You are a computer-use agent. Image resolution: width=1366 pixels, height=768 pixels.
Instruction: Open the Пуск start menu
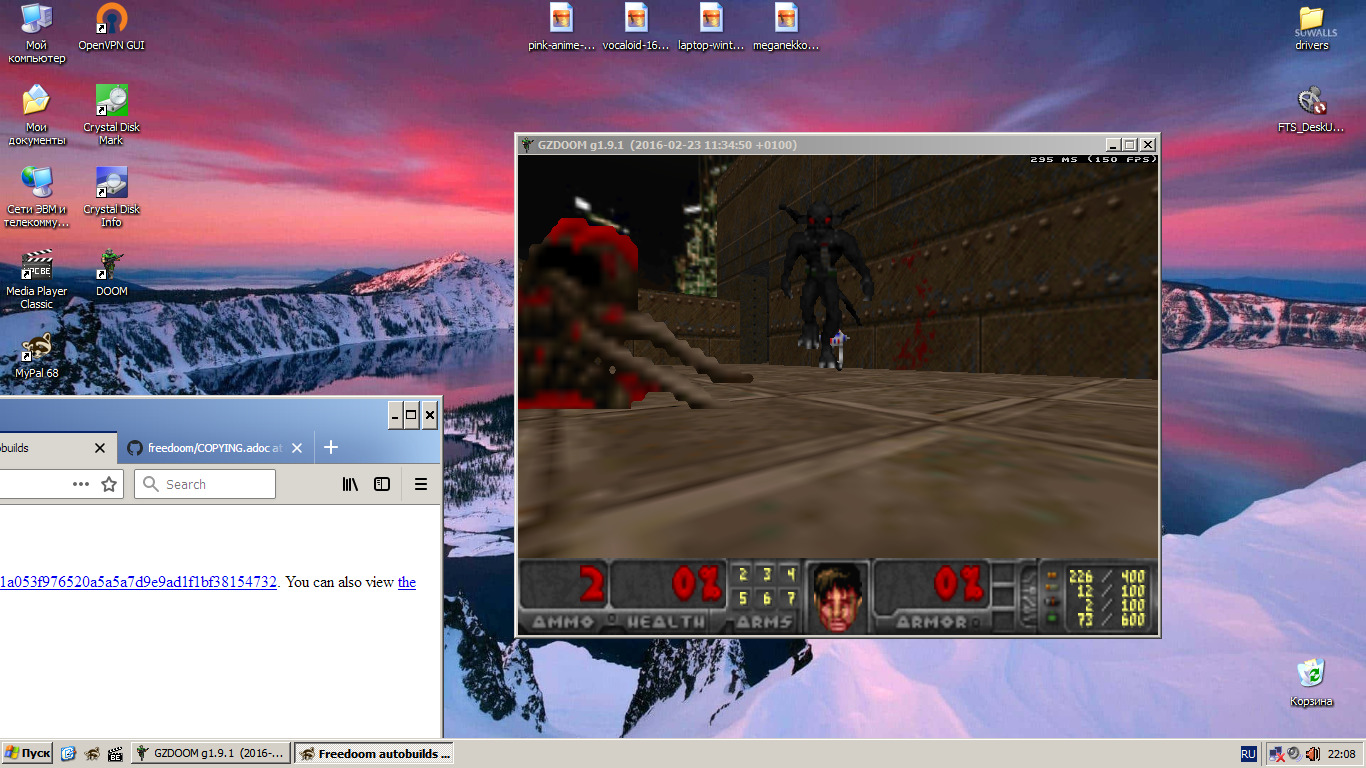click(28, 753)
